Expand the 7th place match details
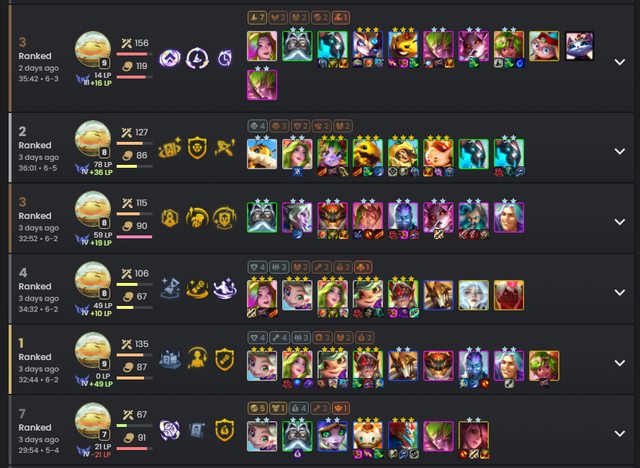The height and width of the screenshot is (468, 640). (x=620, y=434)
